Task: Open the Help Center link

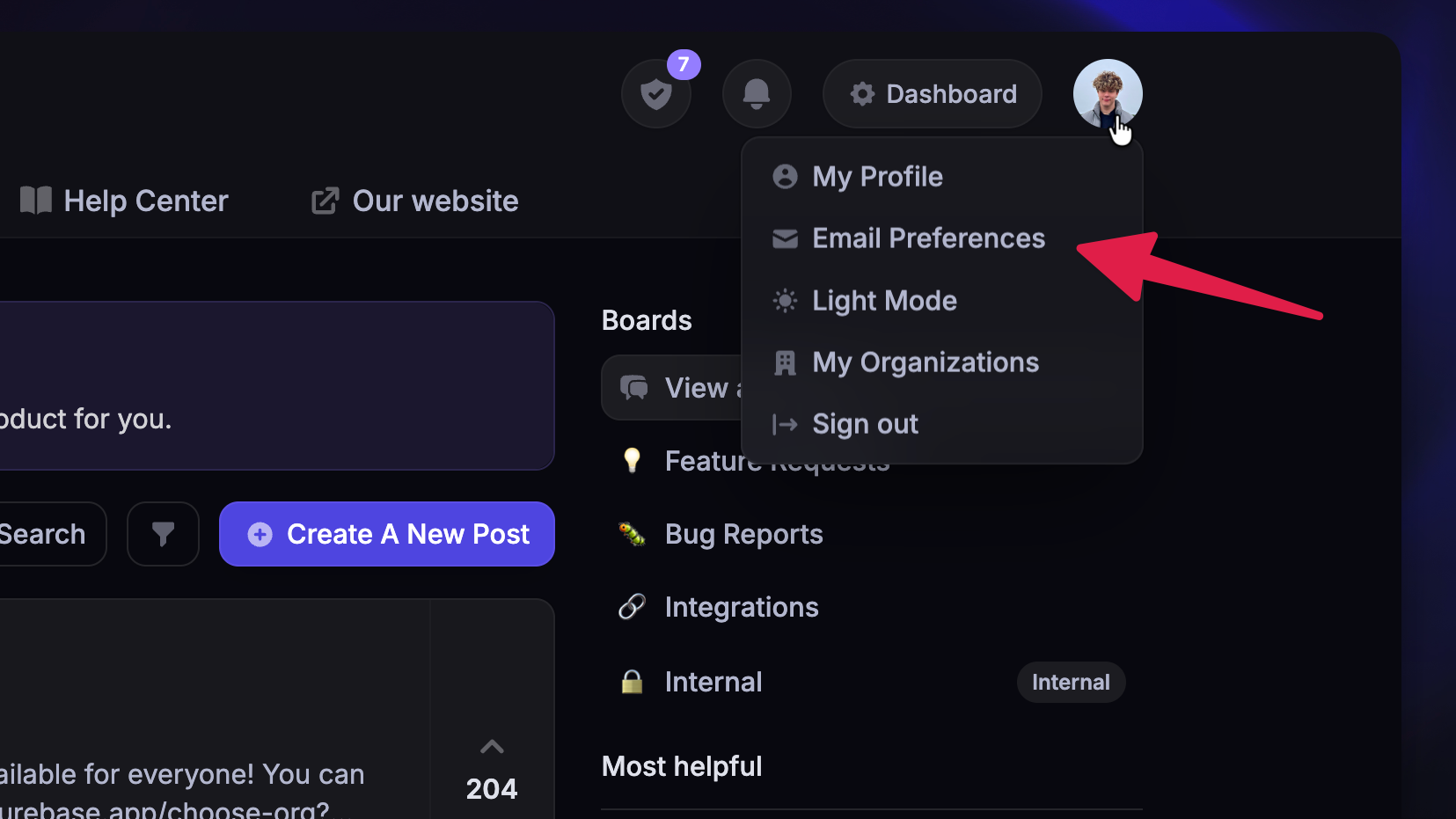Action: (123, 200)
